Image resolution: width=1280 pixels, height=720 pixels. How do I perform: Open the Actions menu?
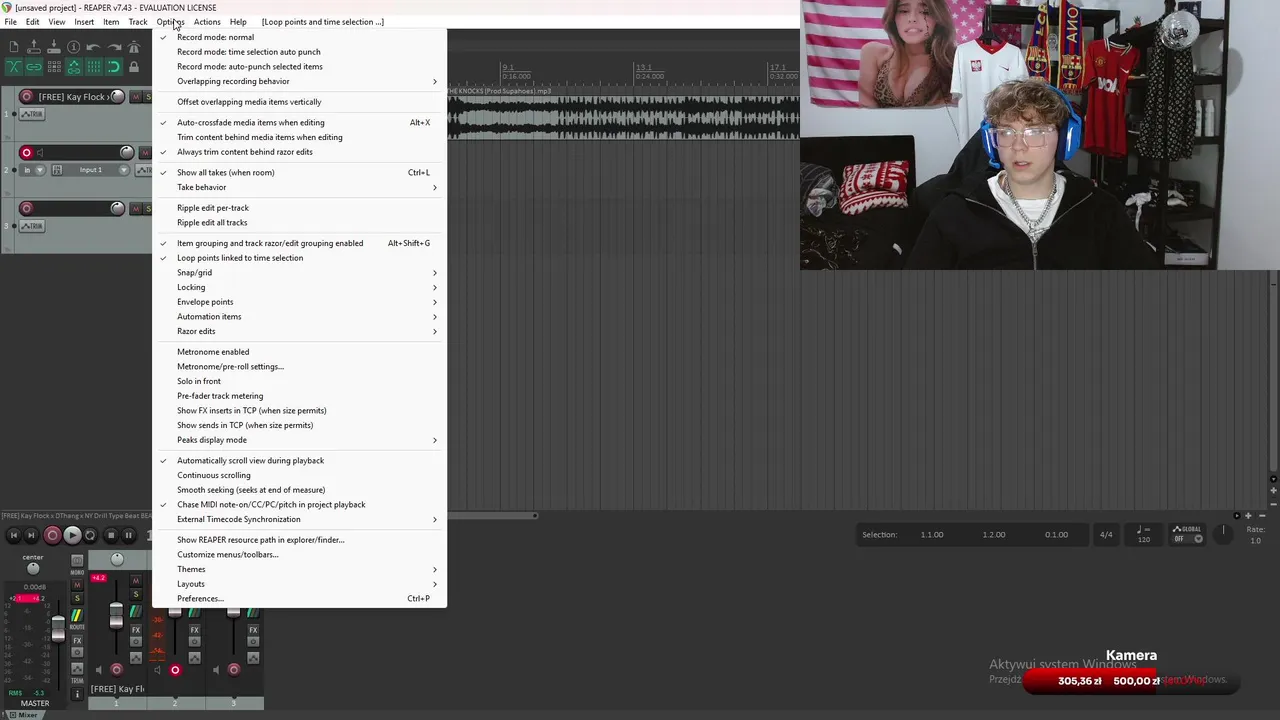[207, 22]
